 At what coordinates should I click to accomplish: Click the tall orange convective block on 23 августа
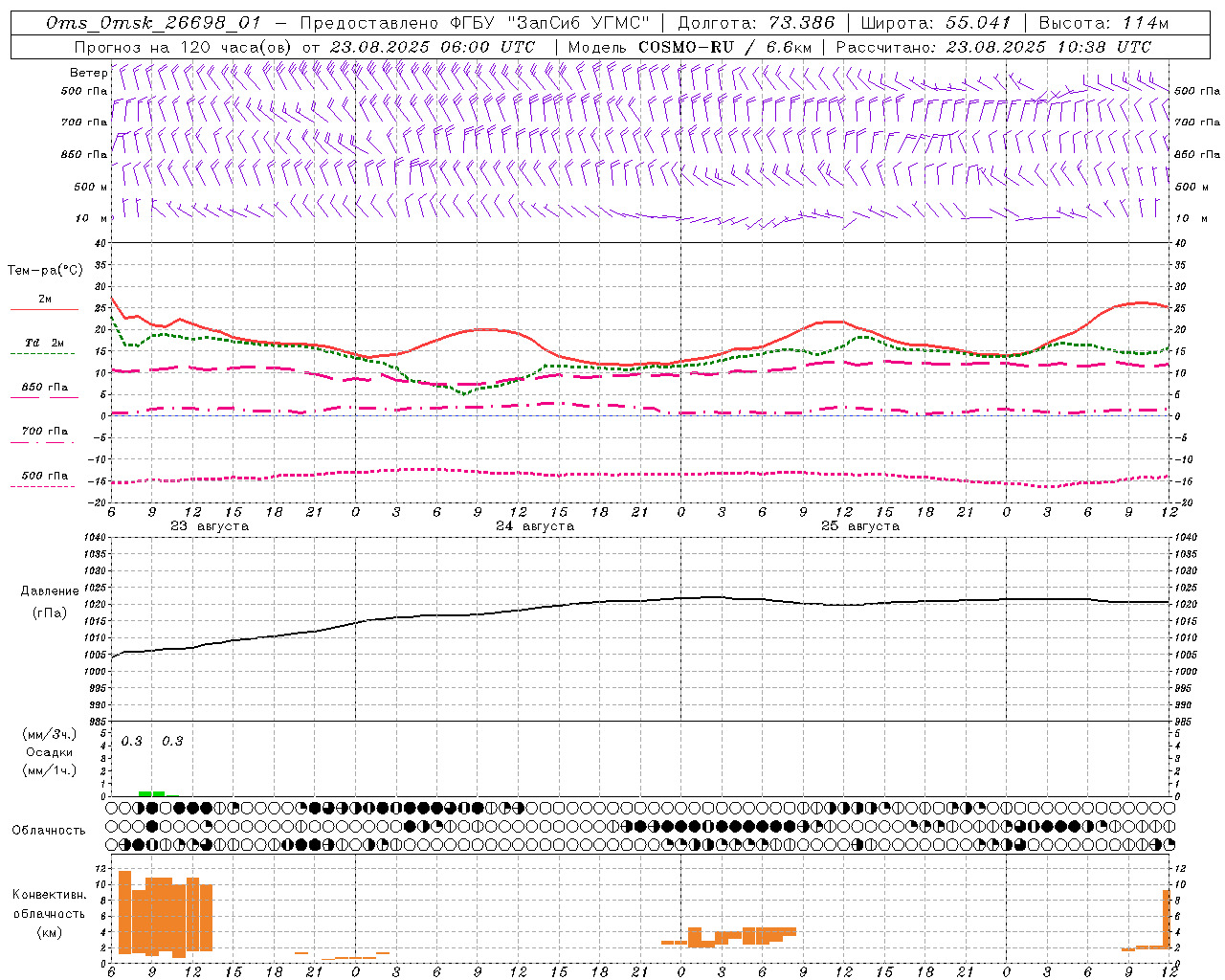point(165,914)
